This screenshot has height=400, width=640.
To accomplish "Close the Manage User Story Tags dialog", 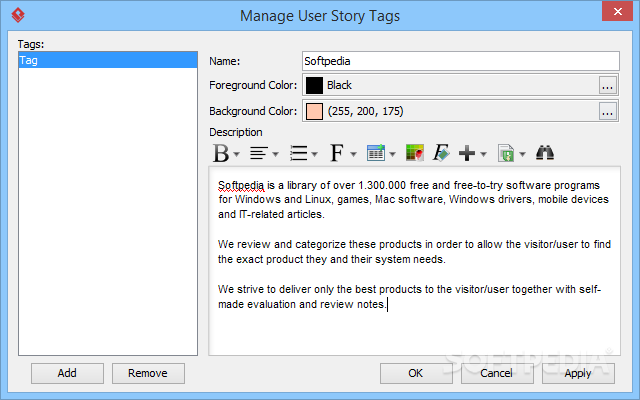I will point(618,11).
